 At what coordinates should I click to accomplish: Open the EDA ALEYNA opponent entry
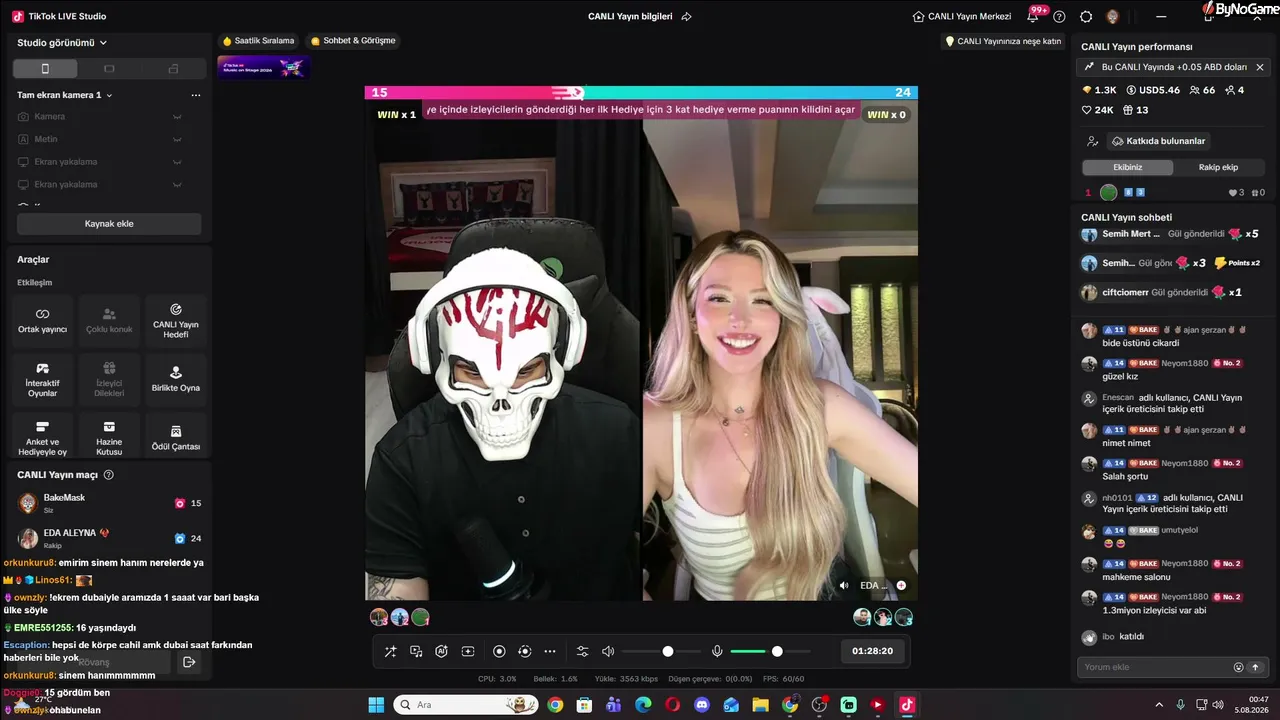point(109,538)
